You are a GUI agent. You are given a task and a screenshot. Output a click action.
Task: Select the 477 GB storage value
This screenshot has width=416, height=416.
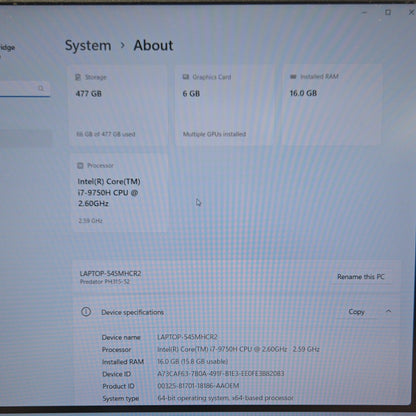pyautogui.click(x=89, y=94)
